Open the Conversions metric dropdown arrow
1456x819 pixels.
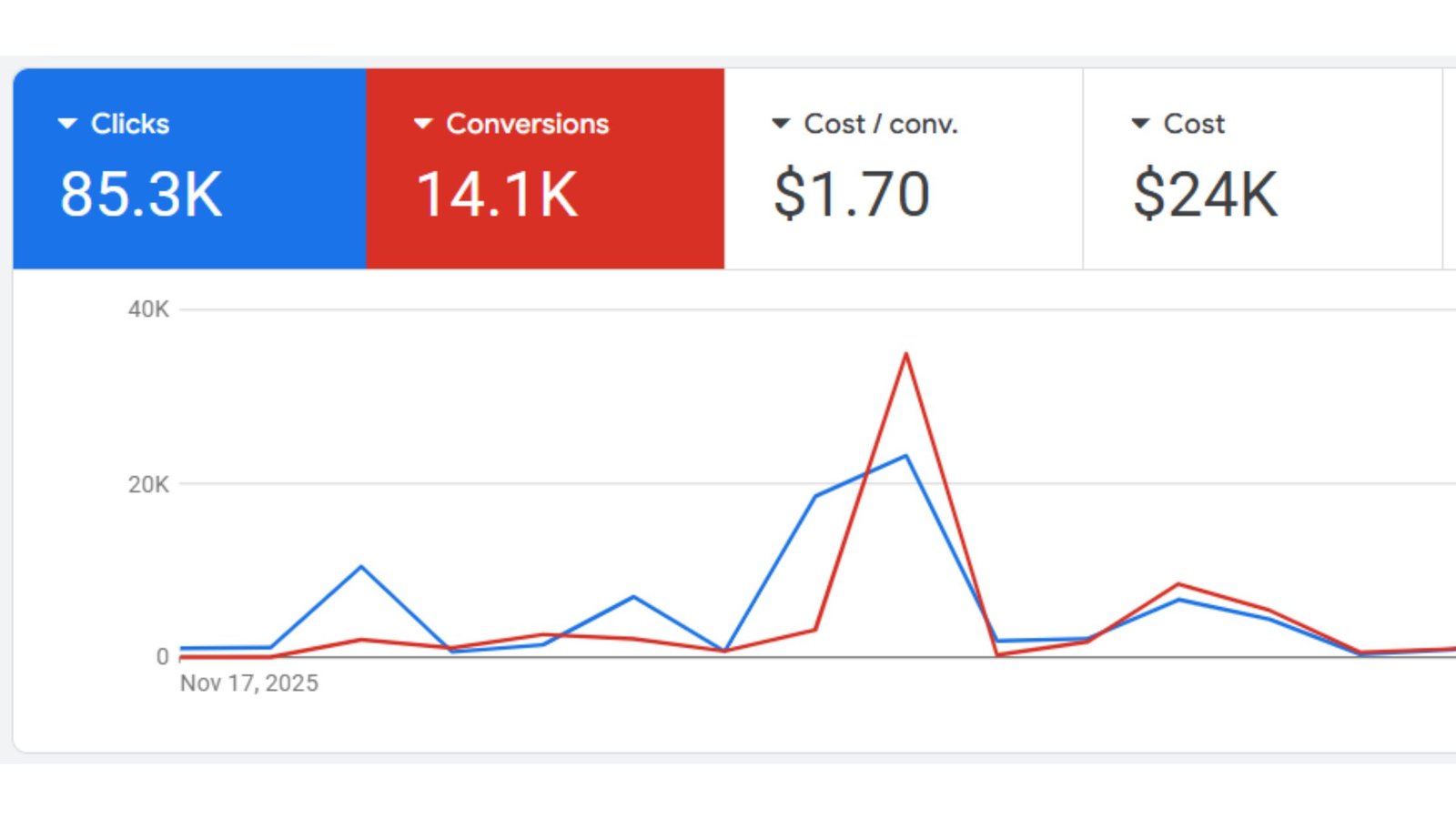(422, 124)
